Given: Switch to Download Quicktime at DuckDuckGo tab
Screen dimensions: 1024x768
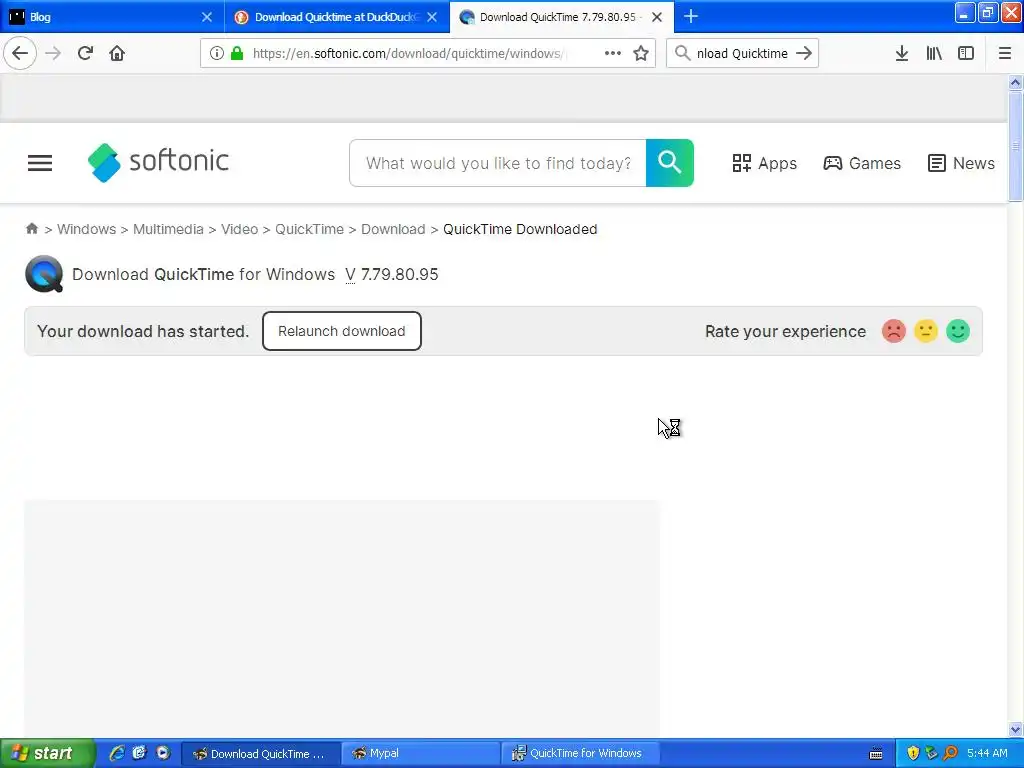Looking at the screenshot, I should 337,16.
